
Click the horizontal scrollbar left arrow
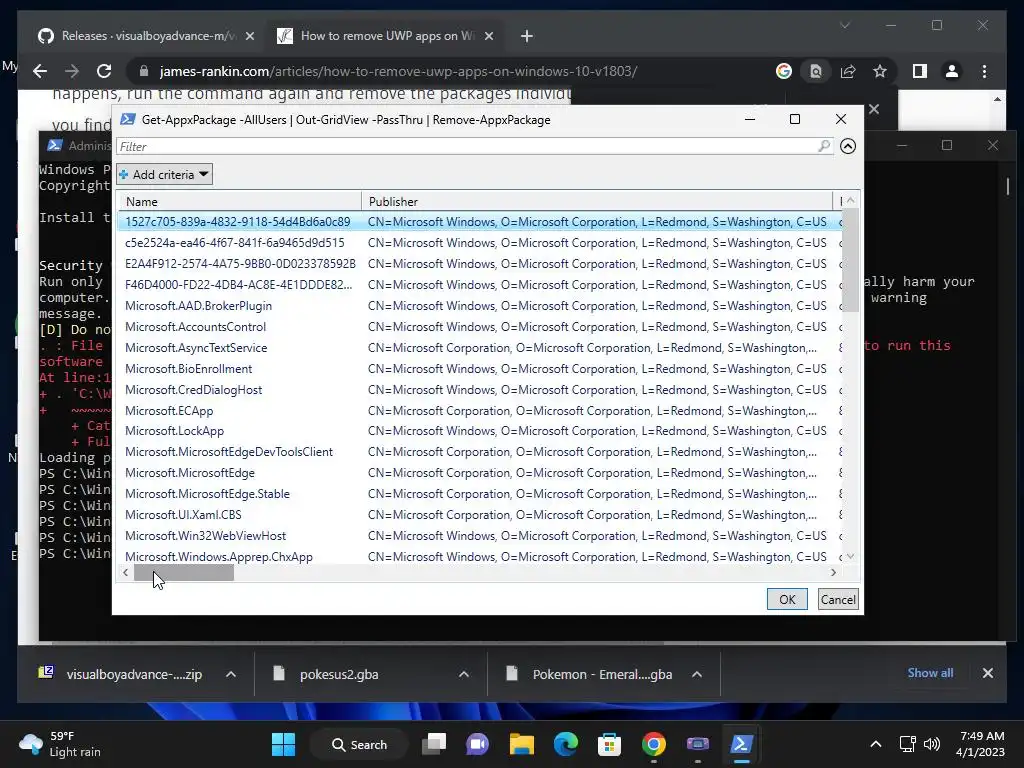click(125, 573)
